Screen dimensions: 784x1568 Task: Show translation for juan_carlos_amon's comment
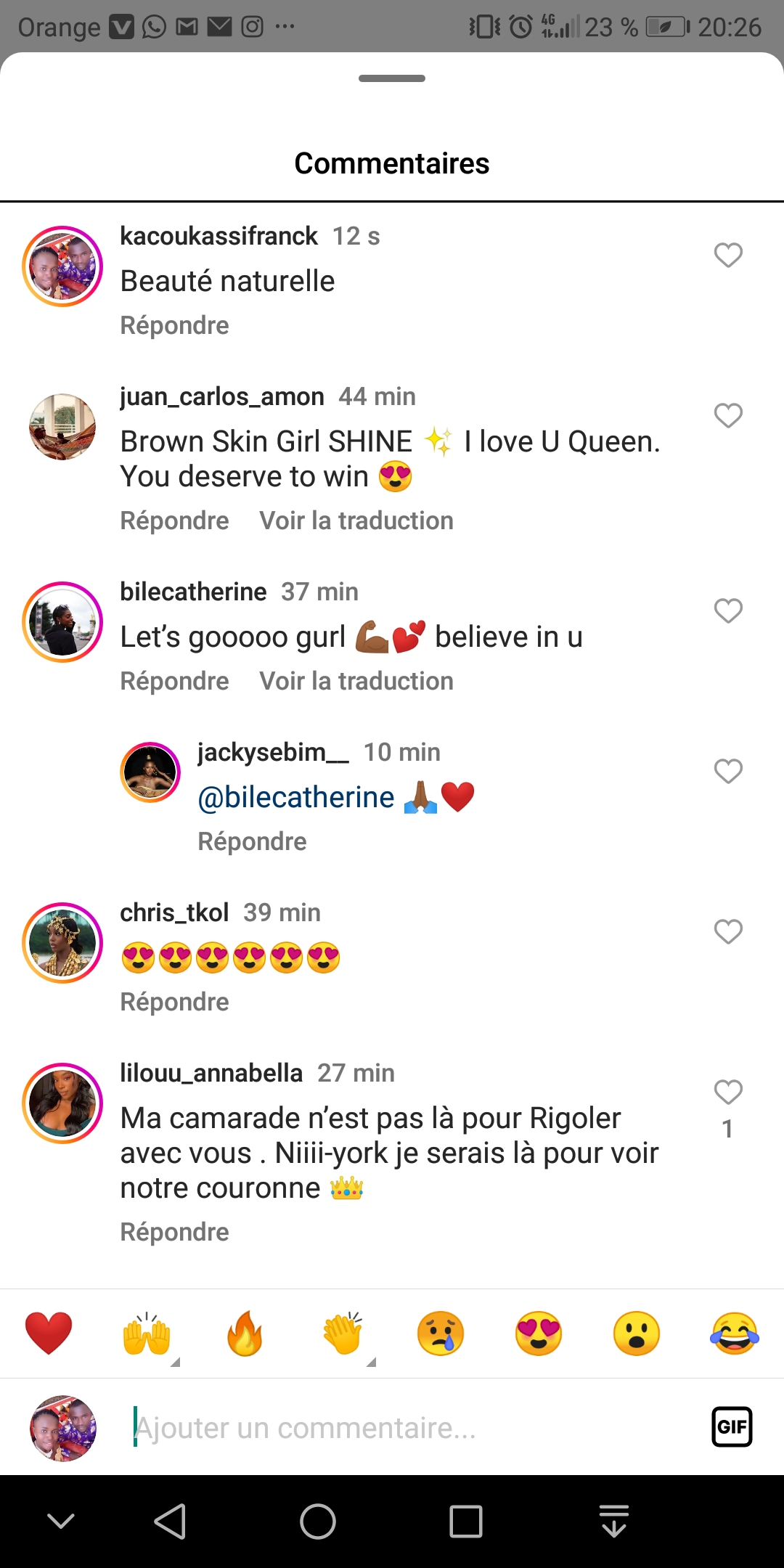356,520
